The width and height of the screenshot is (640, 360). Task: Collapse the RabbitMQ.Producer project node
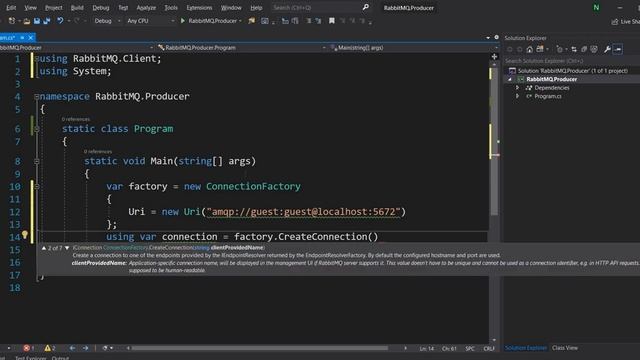(510, 80)
